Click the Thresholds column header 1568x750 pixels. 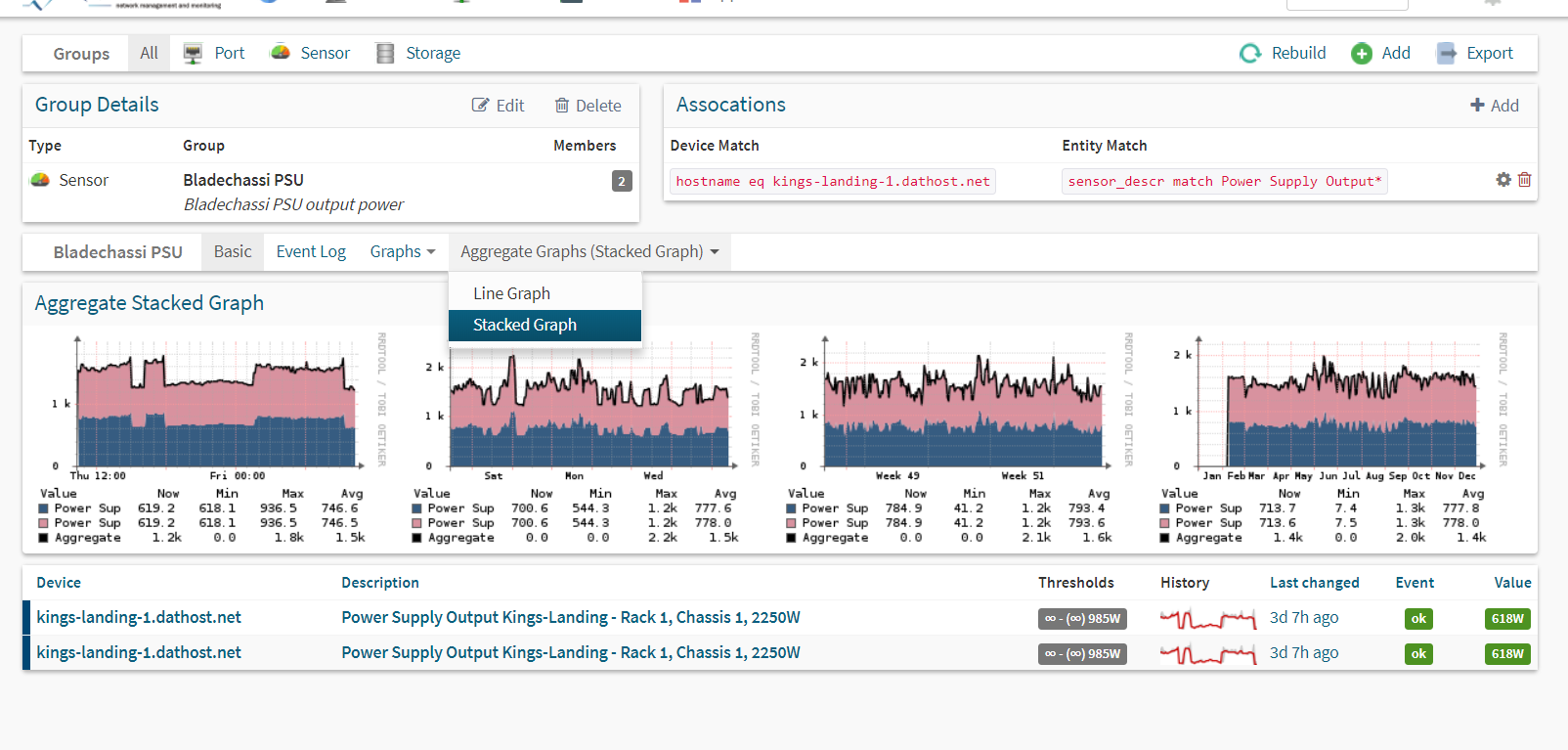(1076, 583)
